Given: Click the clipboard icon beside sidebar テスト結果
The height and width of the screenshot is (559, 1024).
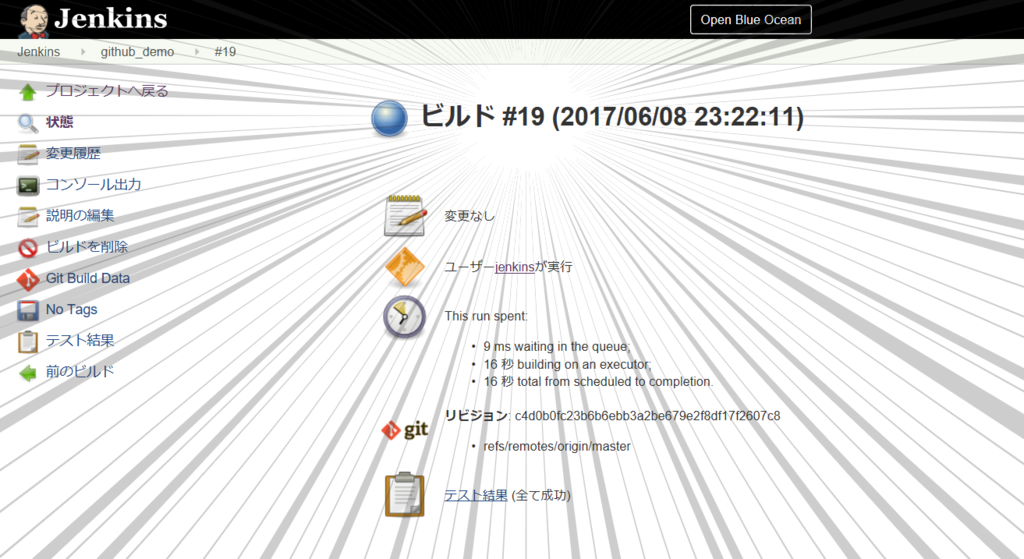Looking at the screenshot, I should pyautogui.click(x=27, y=342).
